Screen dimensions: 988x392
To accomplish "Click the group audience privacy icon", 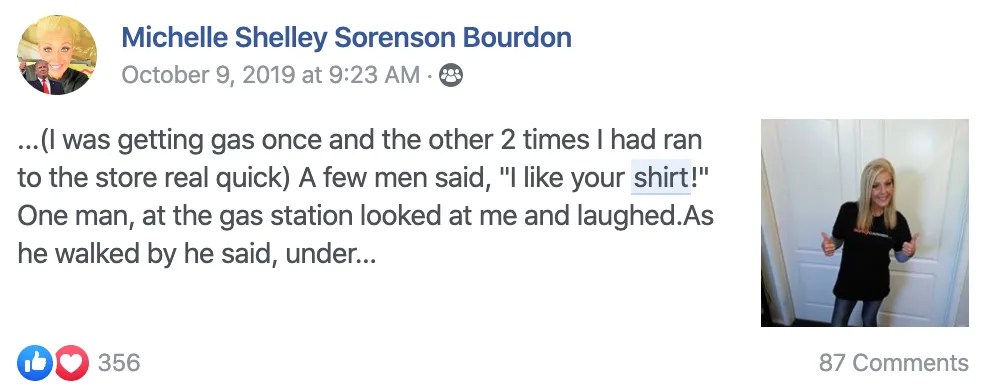I will [451, 76].
